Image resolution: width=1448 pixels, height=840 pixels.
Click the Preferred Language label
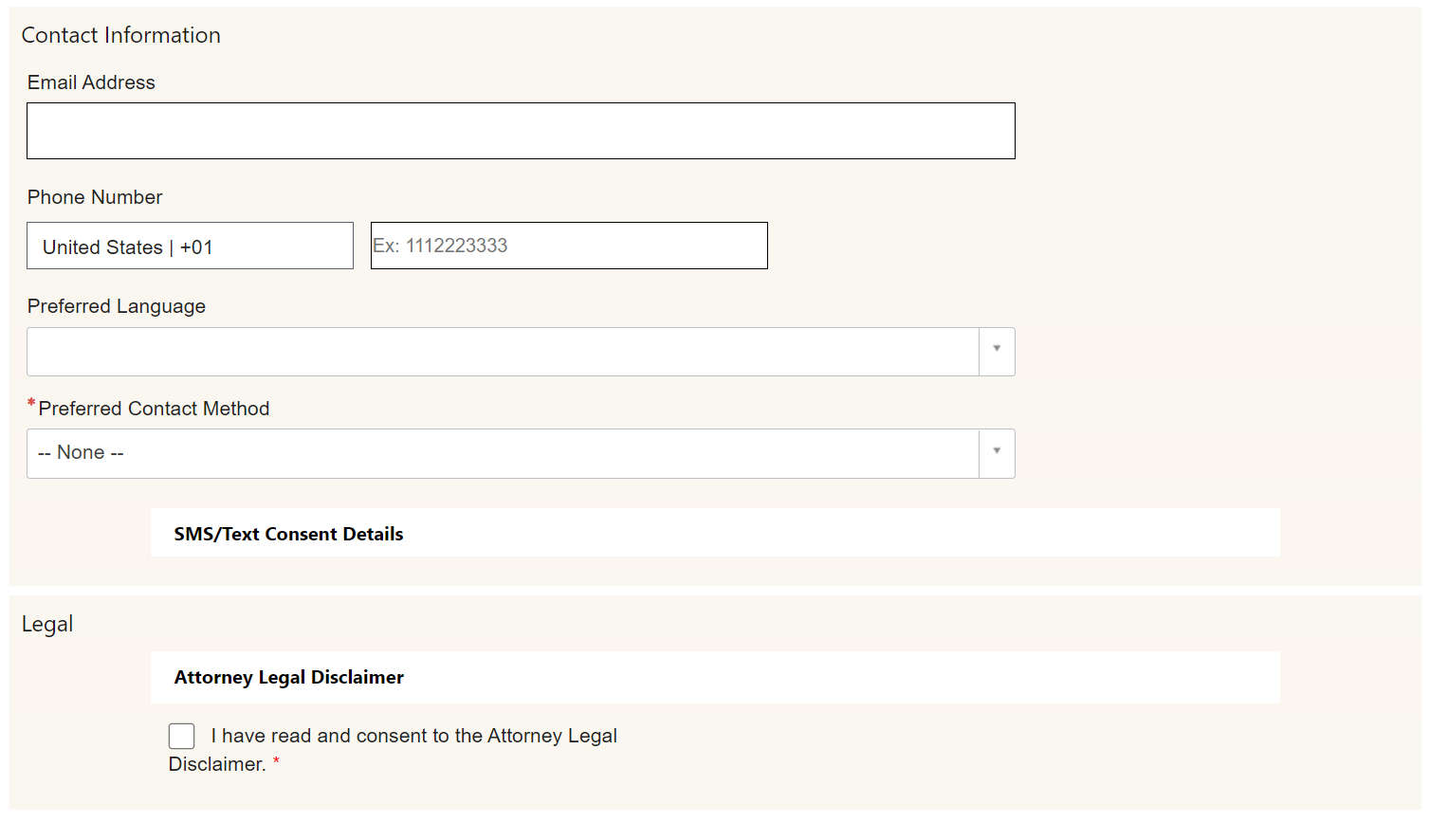pyautogui.click(x=117, y=306)
